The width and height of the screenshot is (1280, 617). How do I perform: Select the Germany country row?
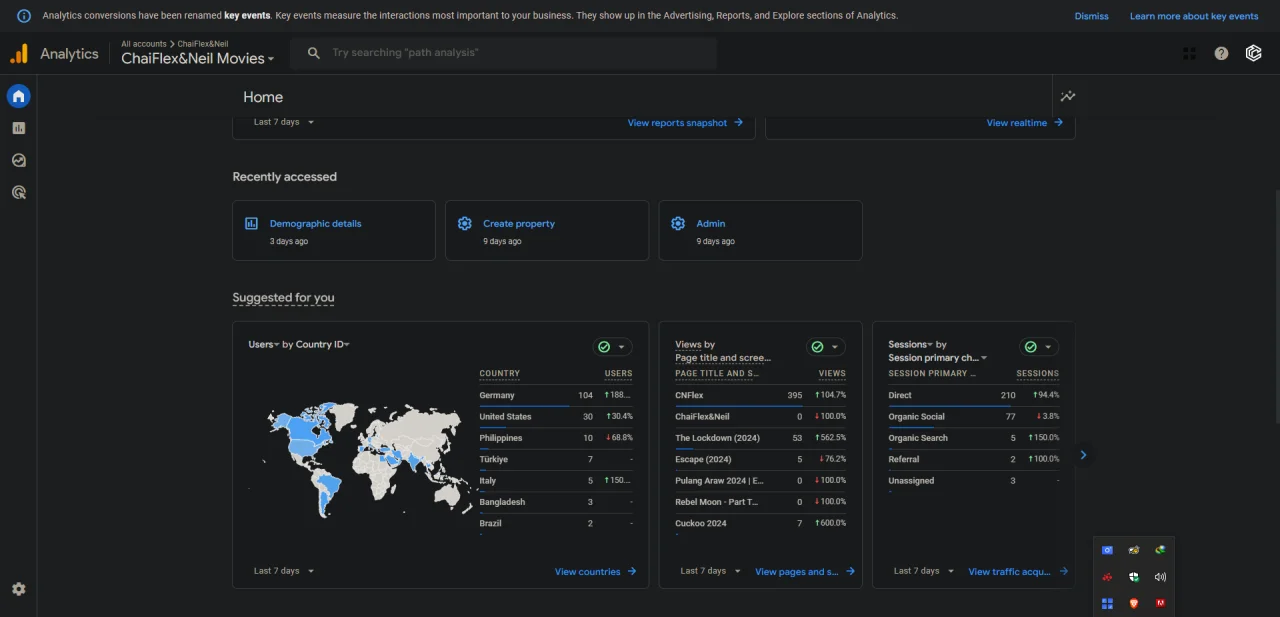coord(556,395)
